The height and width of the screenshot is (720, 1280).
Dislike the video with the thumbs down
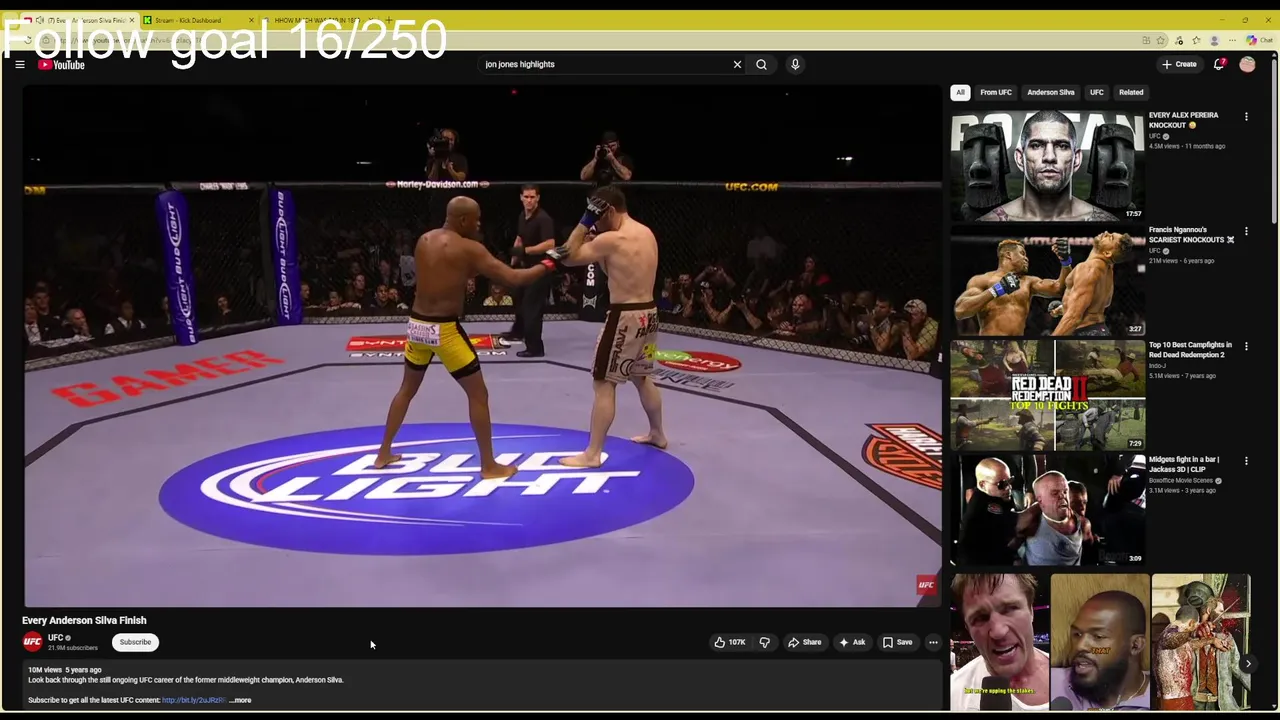[764, 642]
